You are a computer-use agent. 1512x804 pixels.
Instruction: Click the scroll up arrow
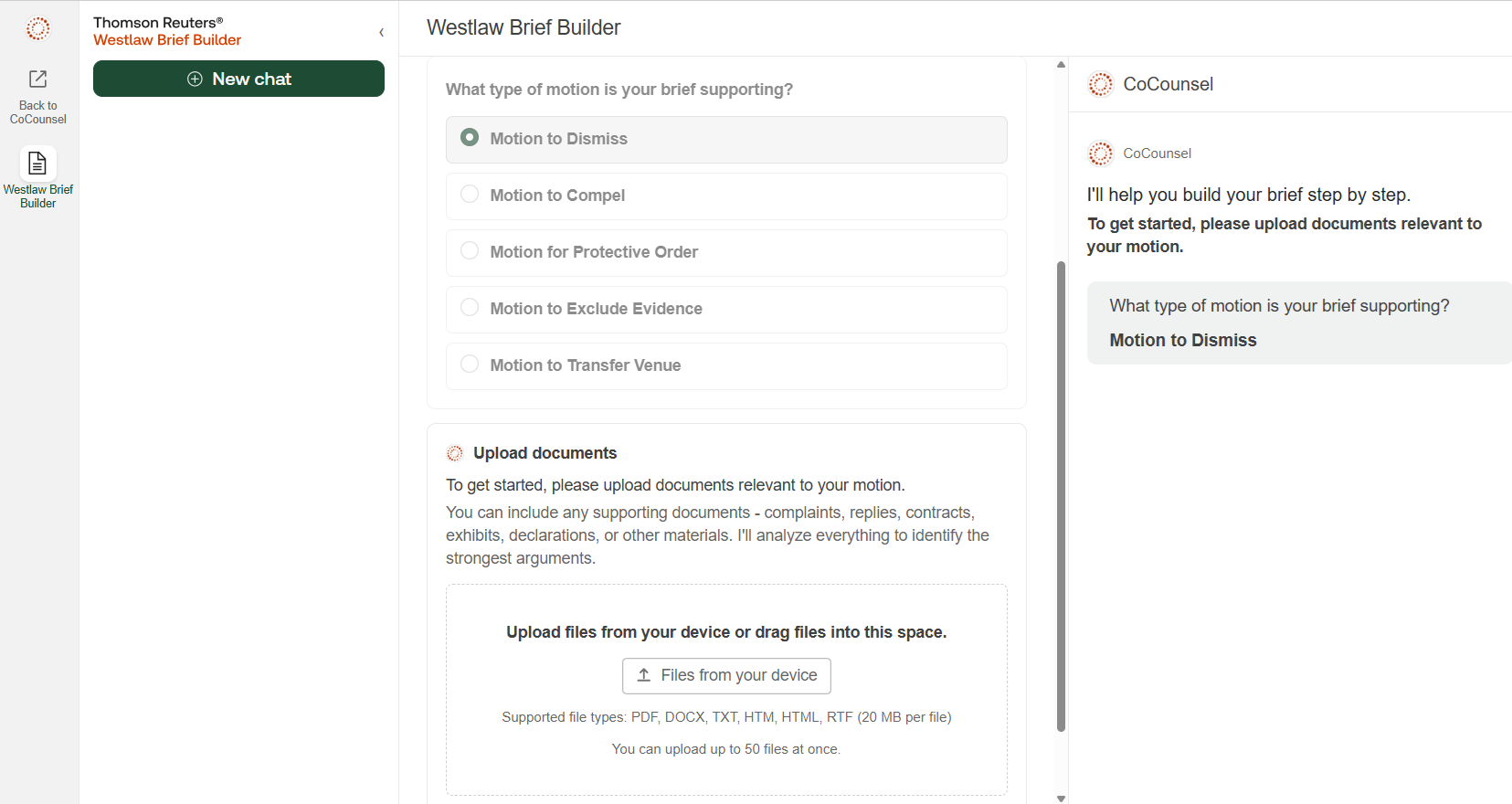pyautogui.click(x=1061, y=65)
